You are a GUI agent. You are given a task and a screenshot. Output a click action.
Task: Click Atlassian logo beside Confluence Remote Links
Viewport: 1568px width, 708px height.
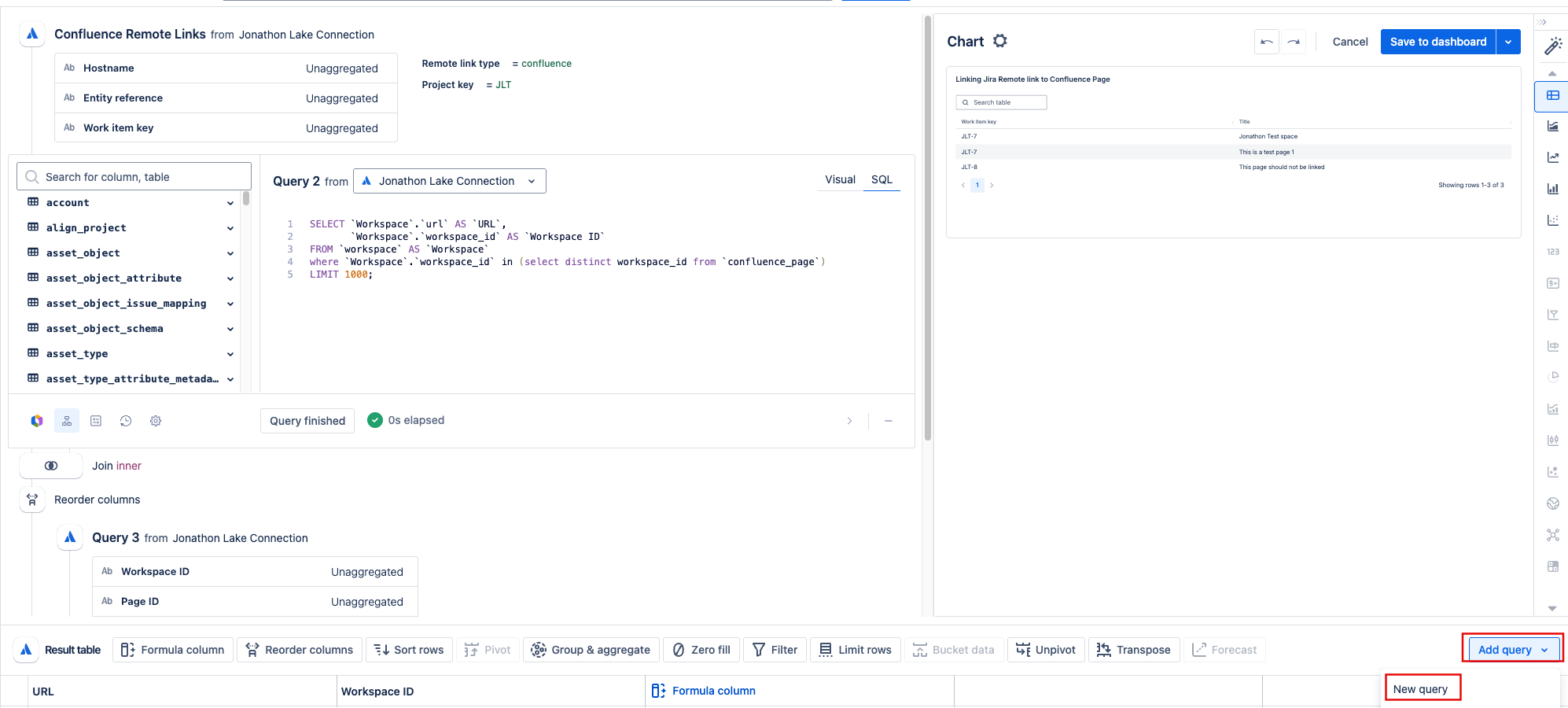[x=32, y=34]
